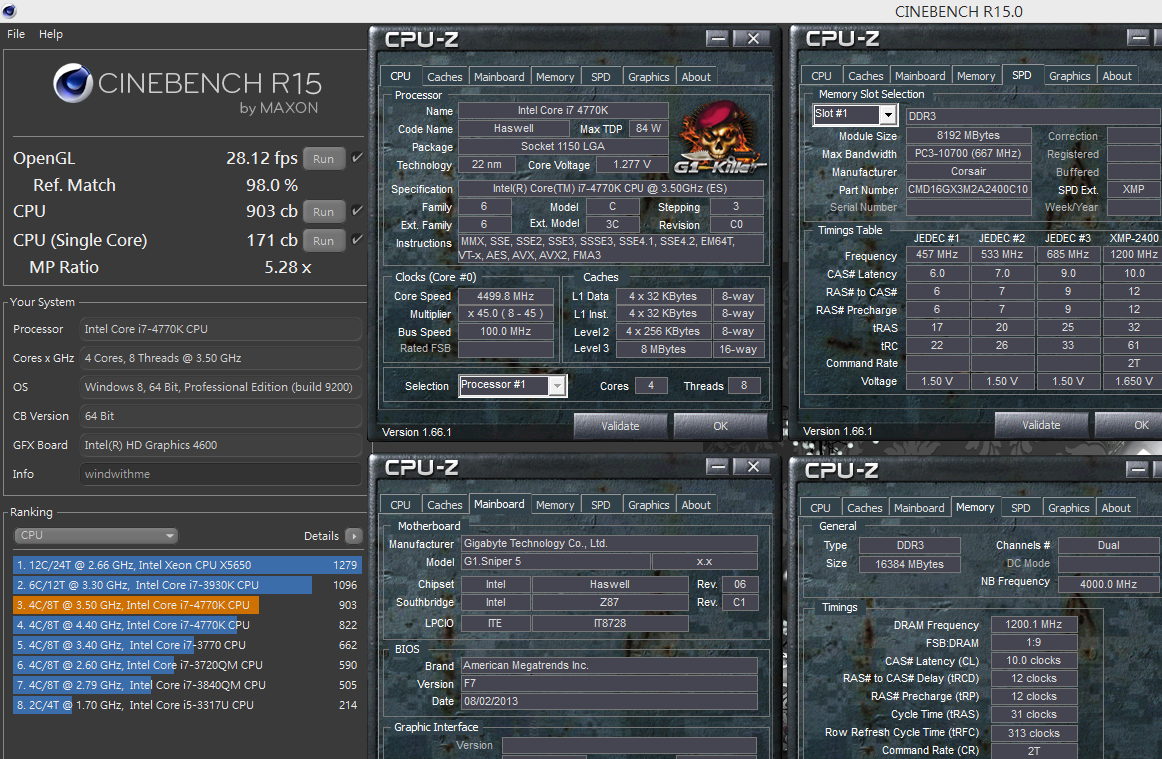Switch to the About tab in the SPD window
Screen dimensions: 1162x759
tap(1117, 75)
